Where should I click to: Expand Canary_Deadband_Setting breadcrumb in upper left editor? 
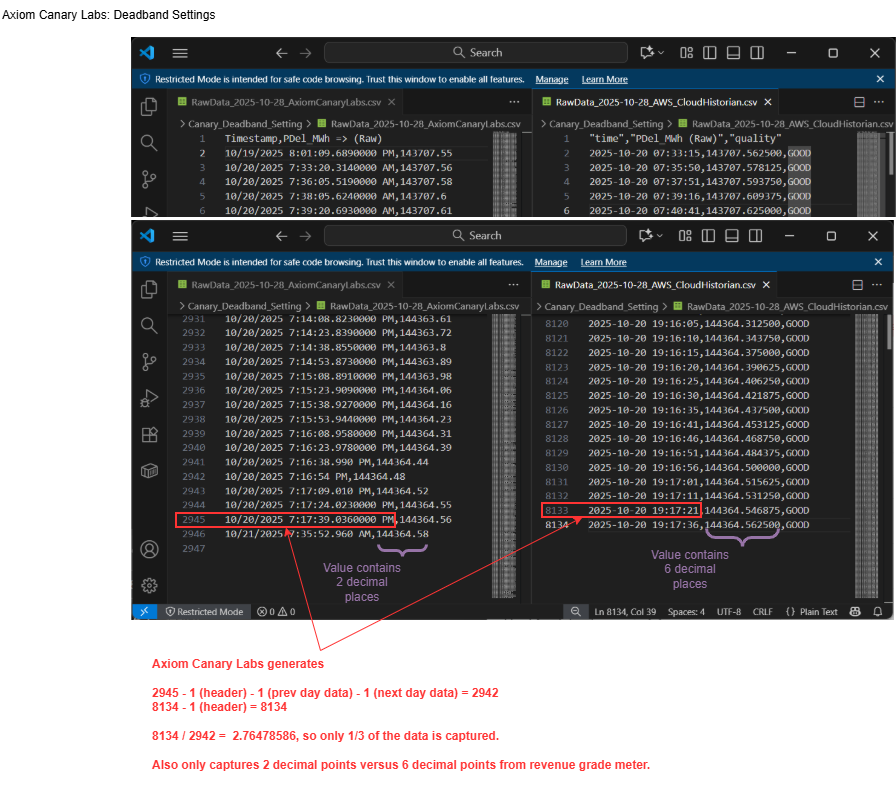245,124
